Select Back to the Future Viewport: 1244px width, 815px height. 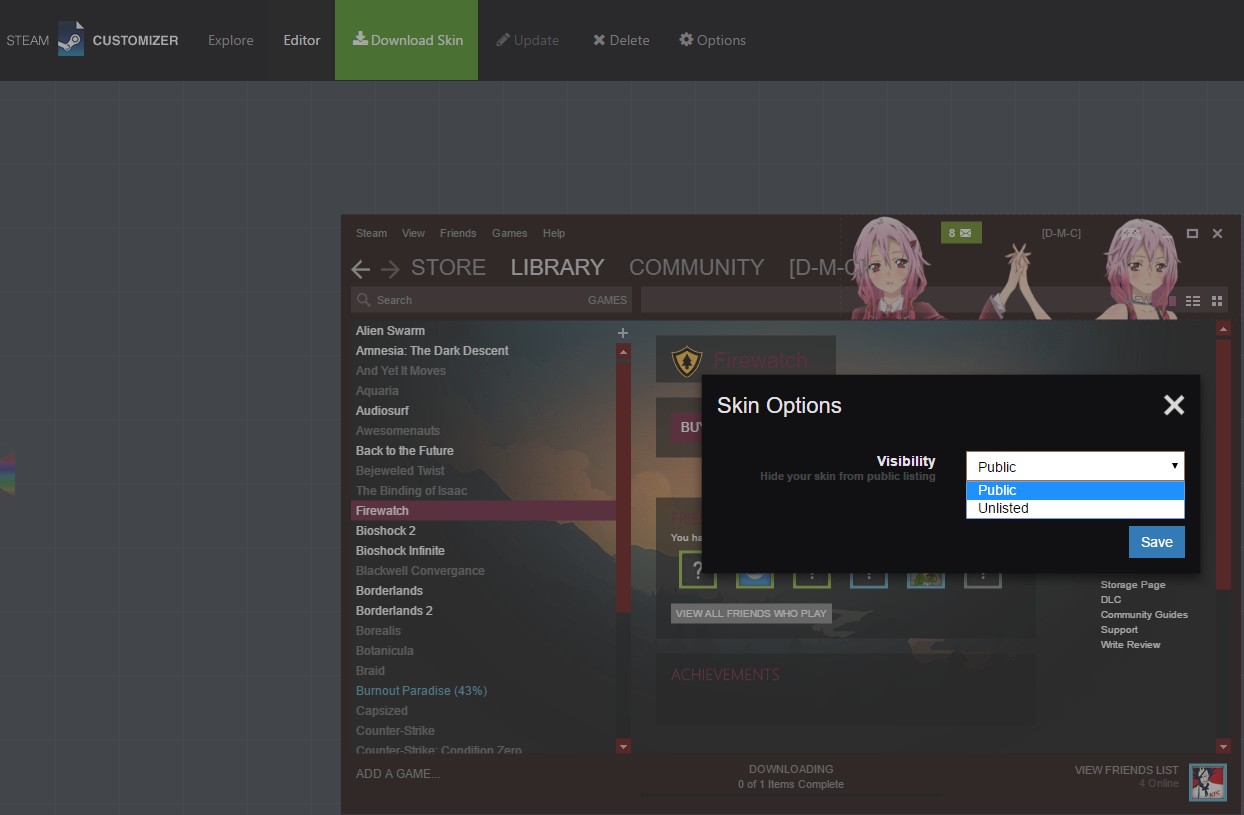[x=405, y=451]
